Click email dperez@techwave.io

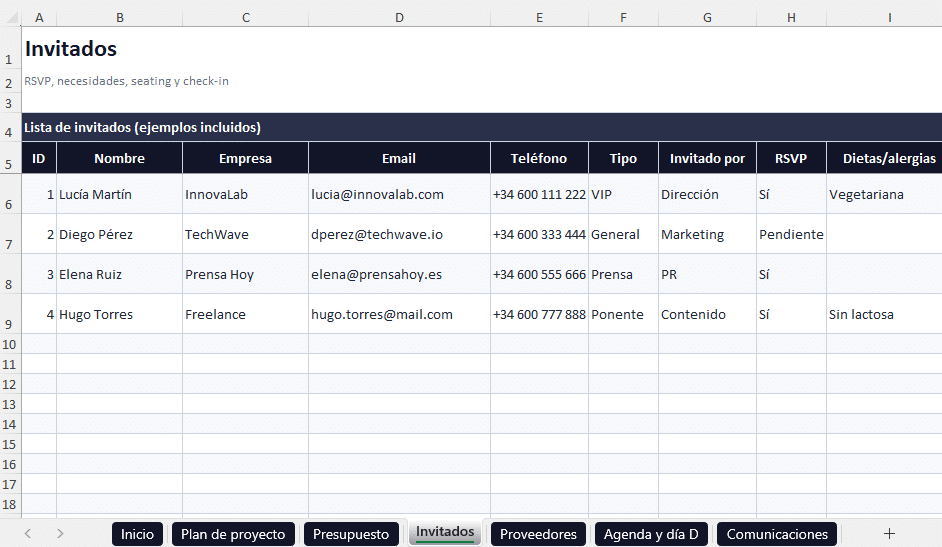coord(400,234)
